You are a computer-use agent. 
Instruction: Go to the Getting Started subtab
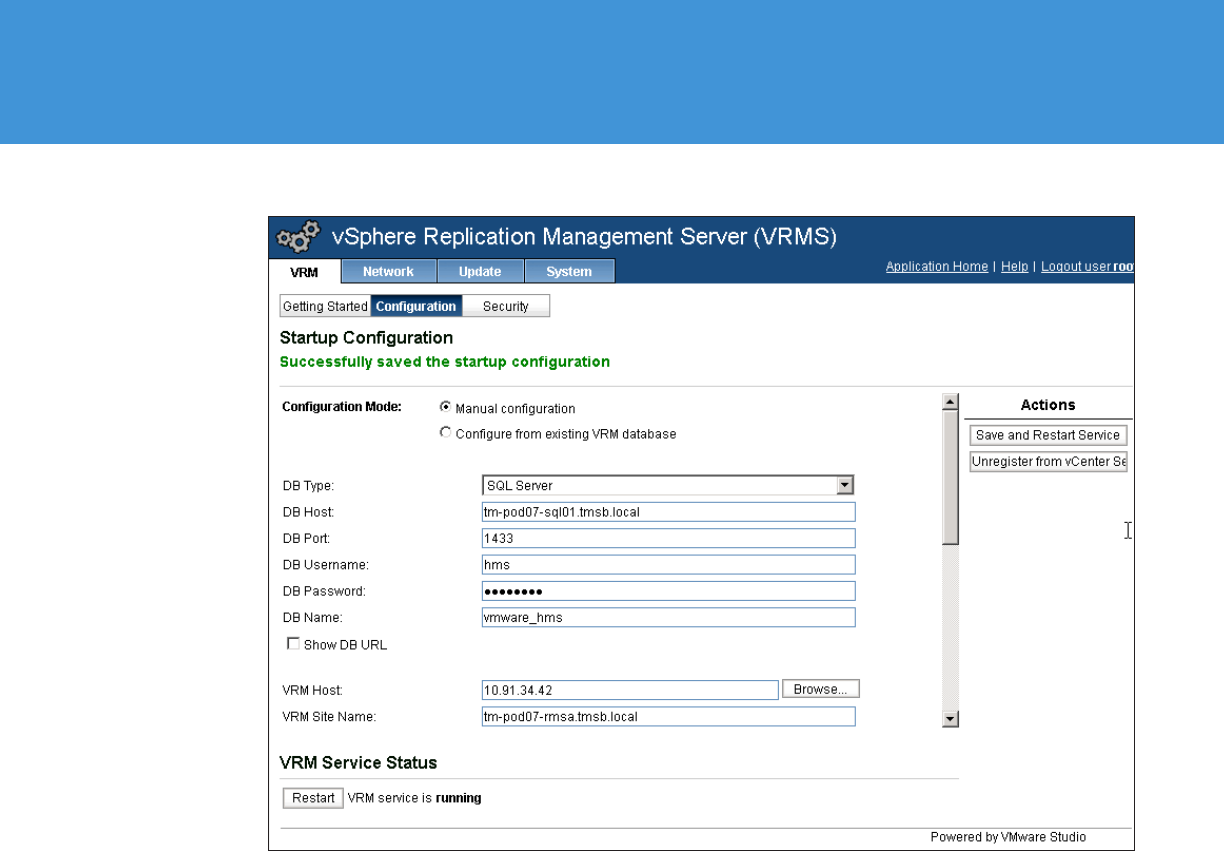pyautogui.click(x=325, y=306)
